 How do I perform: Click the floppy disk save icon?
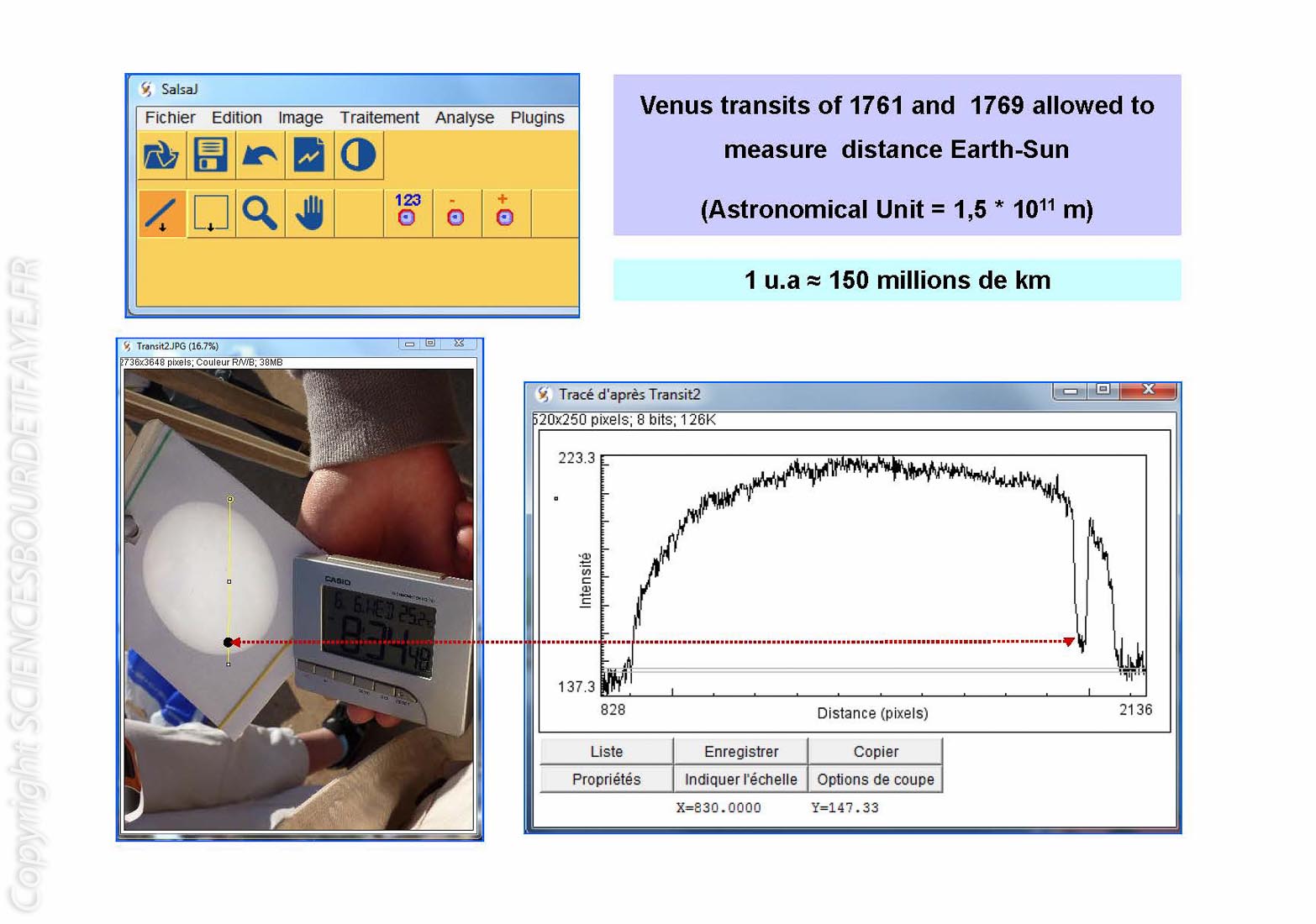[210, 155]
